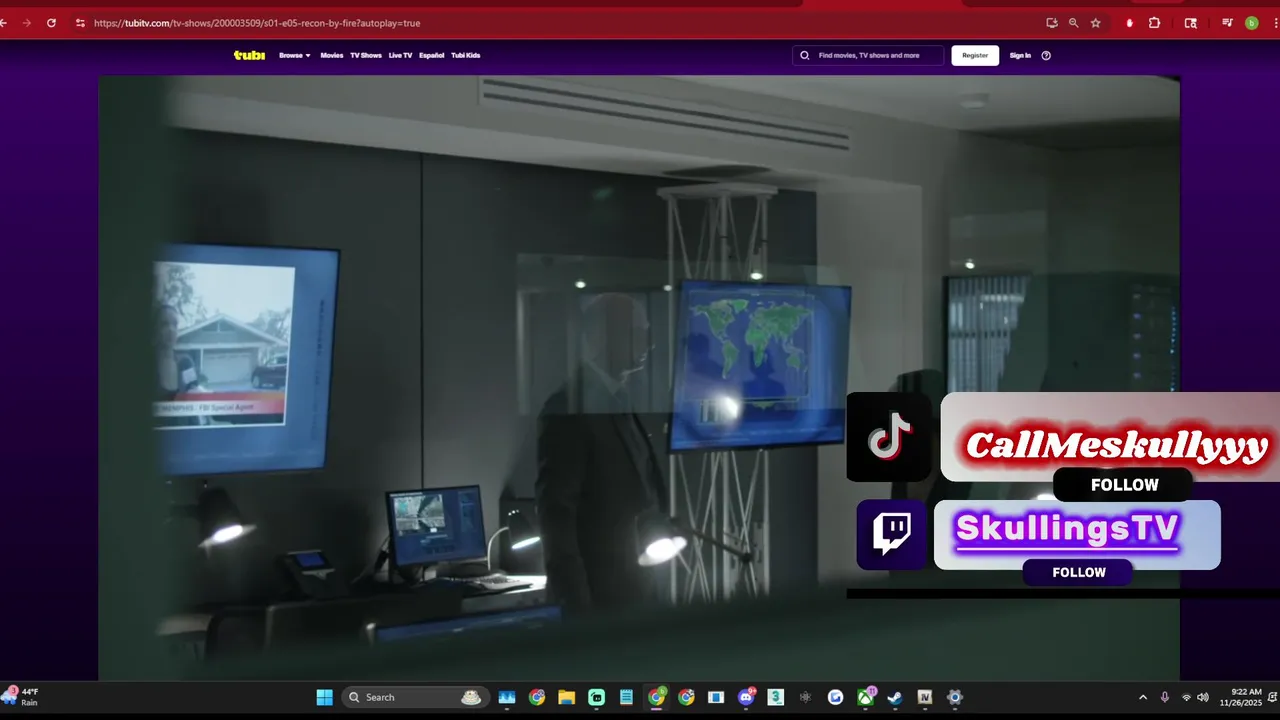
Task: Open the side panel search icon
Action: point(1190,23)
